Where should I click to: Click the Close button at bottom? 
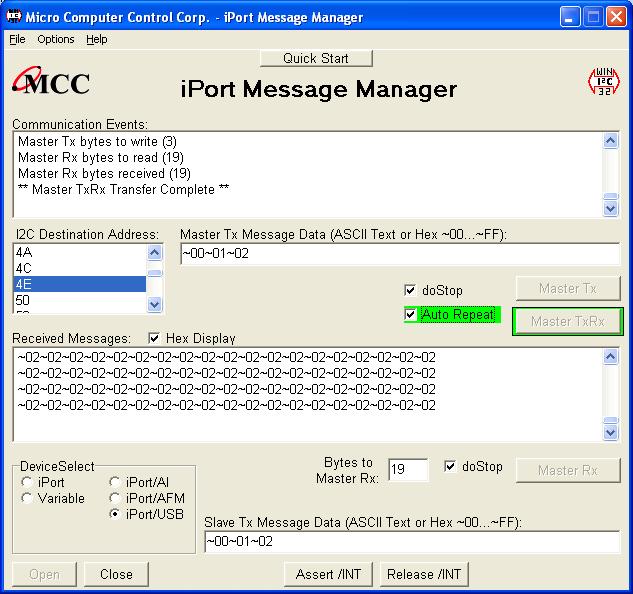116,574
